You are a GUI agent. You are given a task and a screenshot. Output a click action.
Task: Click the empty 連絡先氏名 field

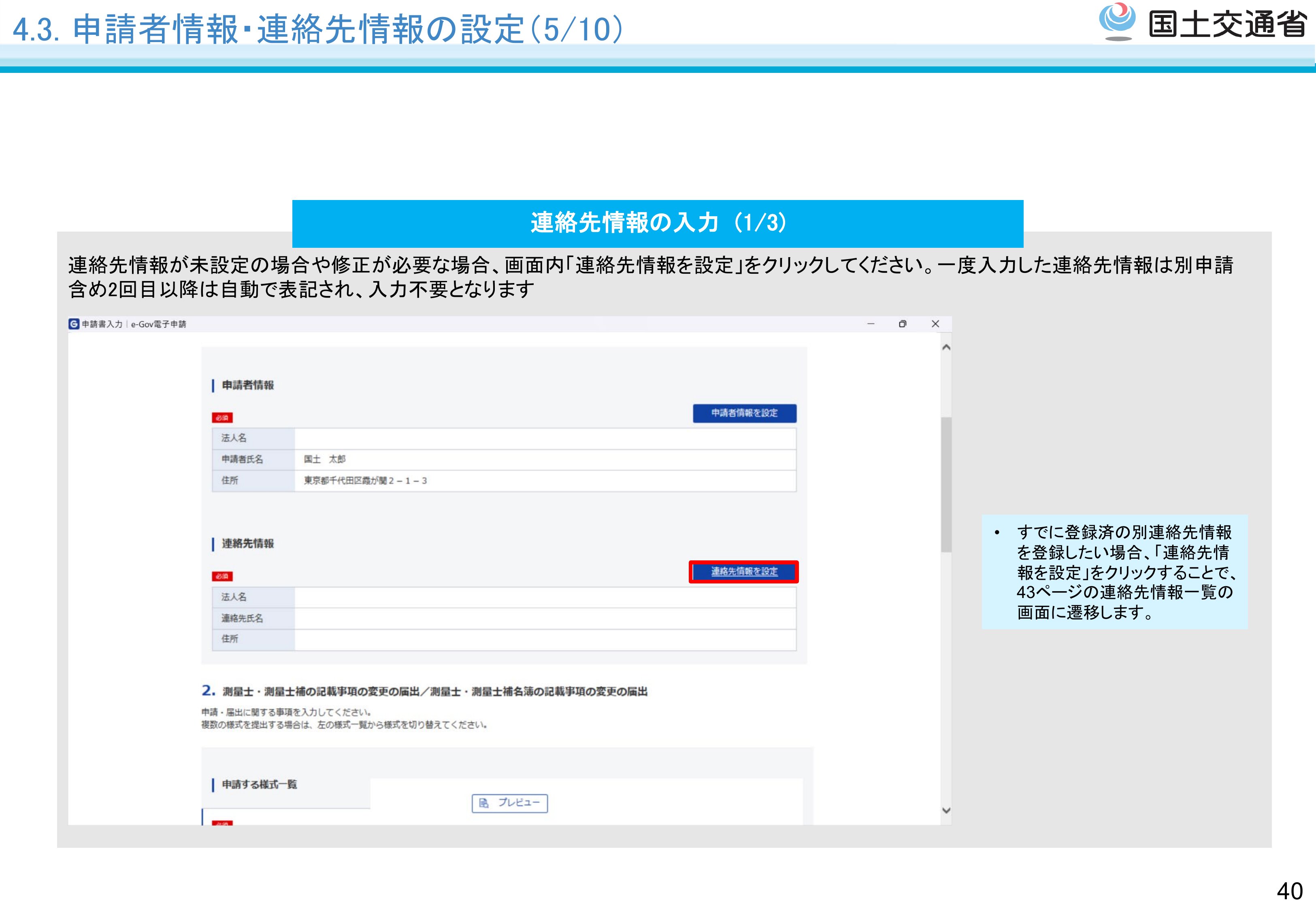coord(545,618)
